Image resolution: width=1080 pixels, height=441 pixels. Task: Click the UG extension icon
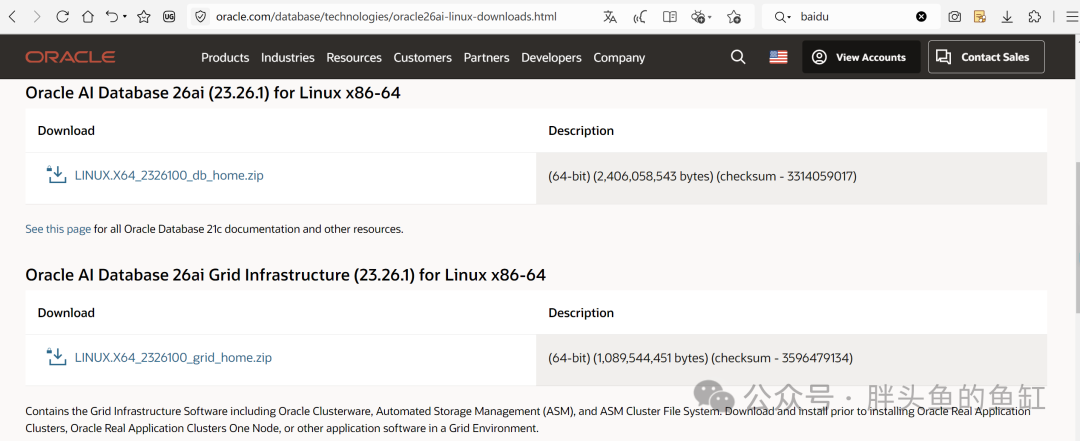169,17
